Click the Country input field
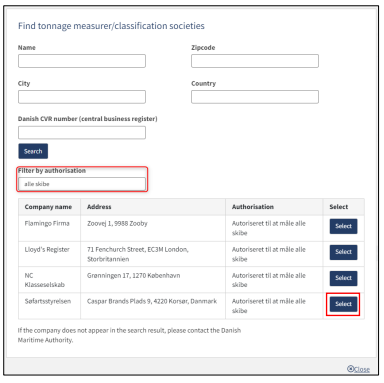Image resolution: width=384 pixels, height=383 pixels. tap(255, 97)
